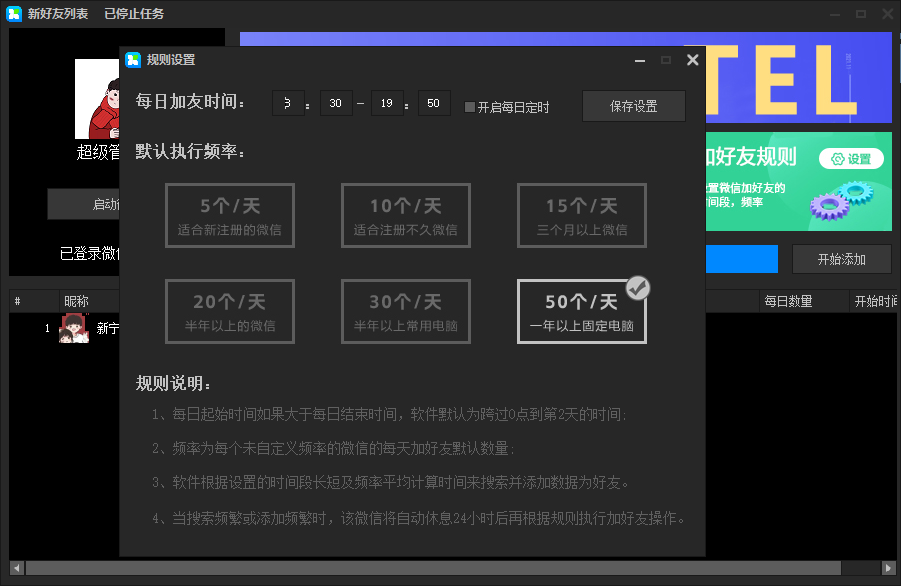Click the blue bar next to 开始添加
Viewport: 901px width, 586px height.
744,258
